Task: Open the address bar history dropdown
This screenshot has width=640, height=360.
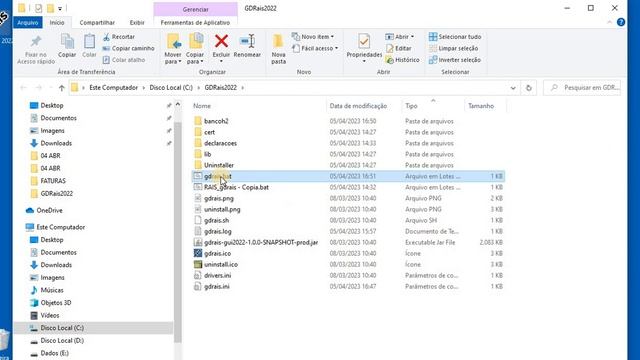Action: tap(513, 88)
